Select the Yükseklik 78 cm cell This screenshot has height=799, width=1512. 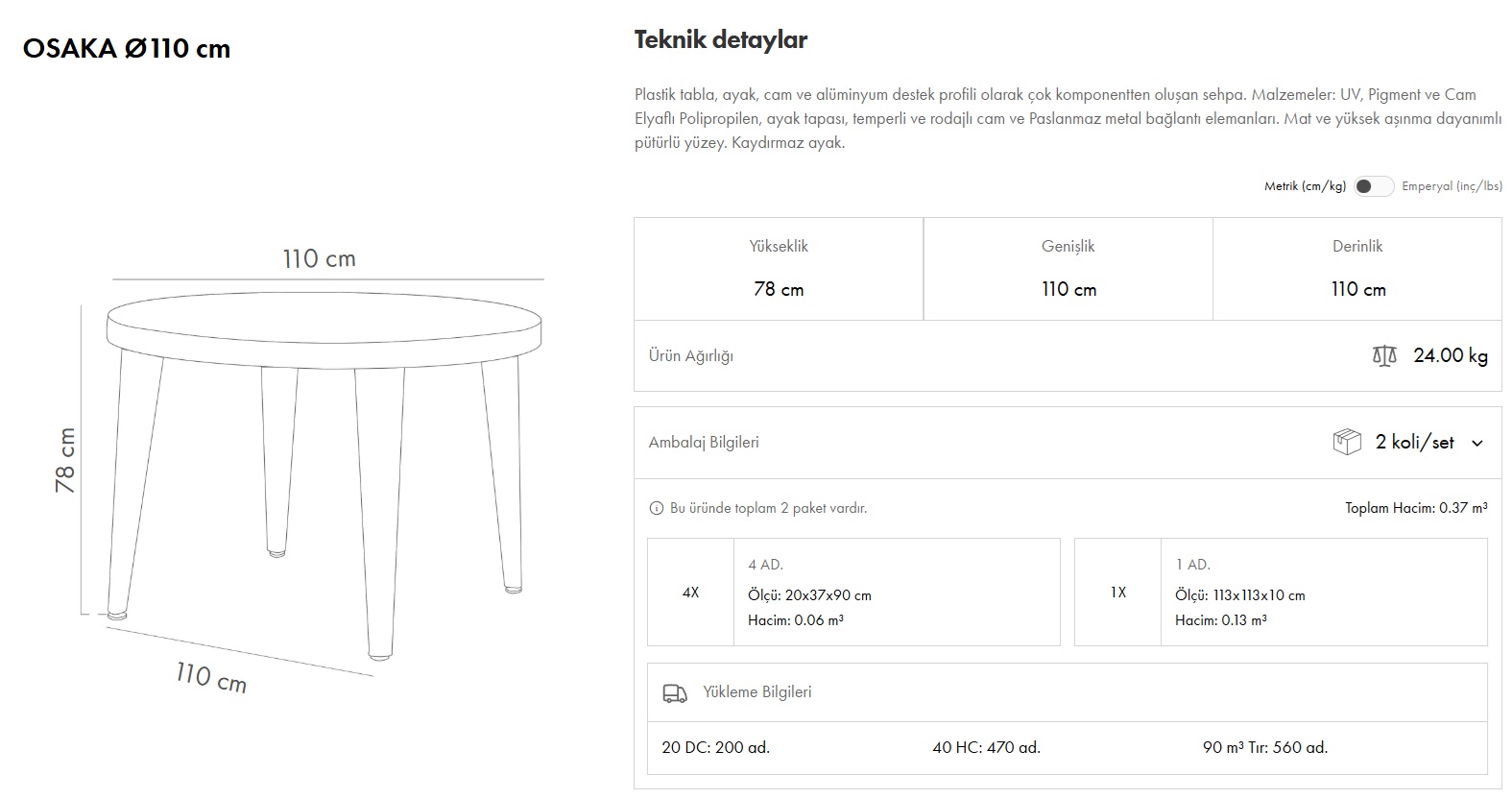pyautogui.click(x=779, y=269)
